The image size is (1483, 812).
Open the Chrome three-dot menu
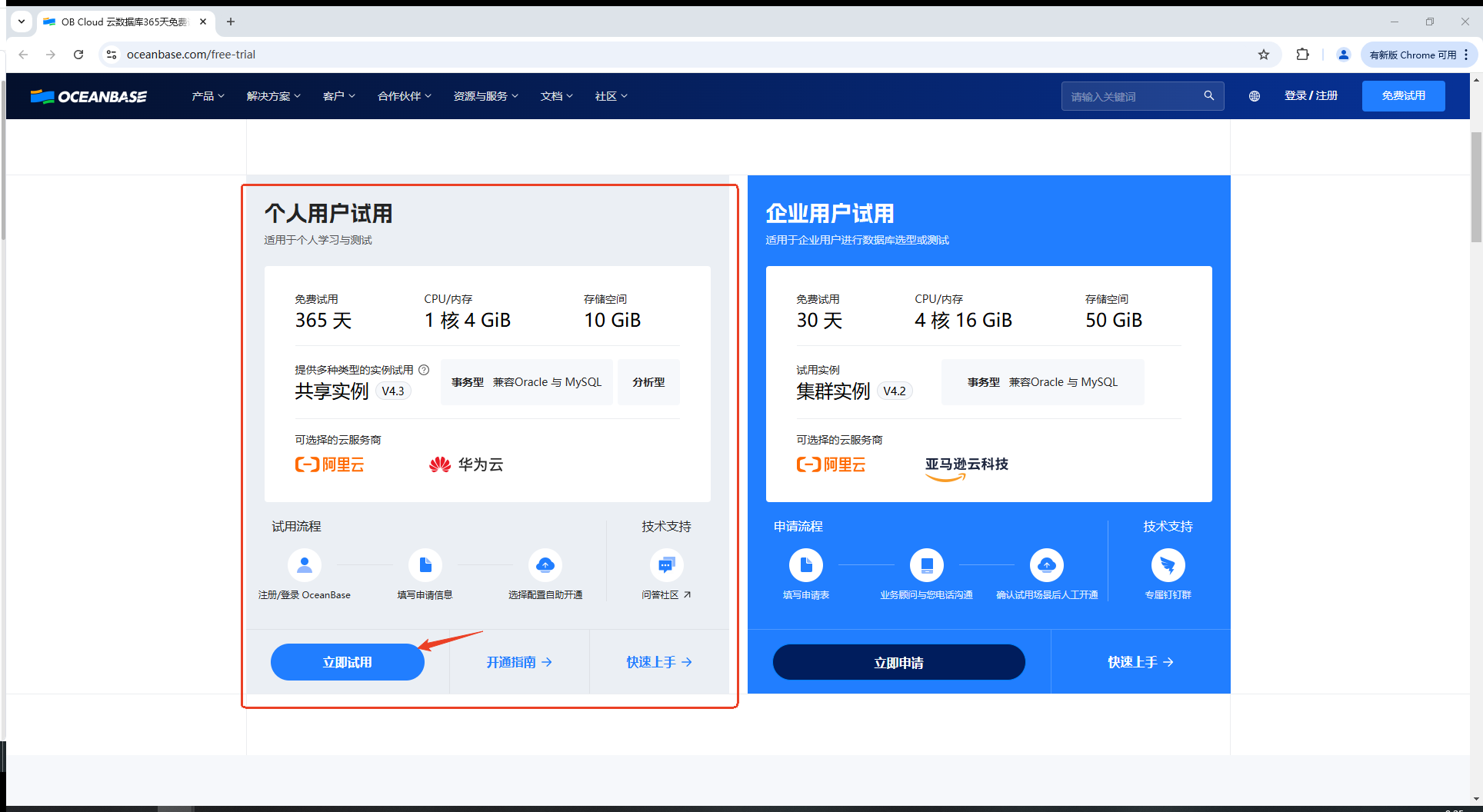point(1466,55)
